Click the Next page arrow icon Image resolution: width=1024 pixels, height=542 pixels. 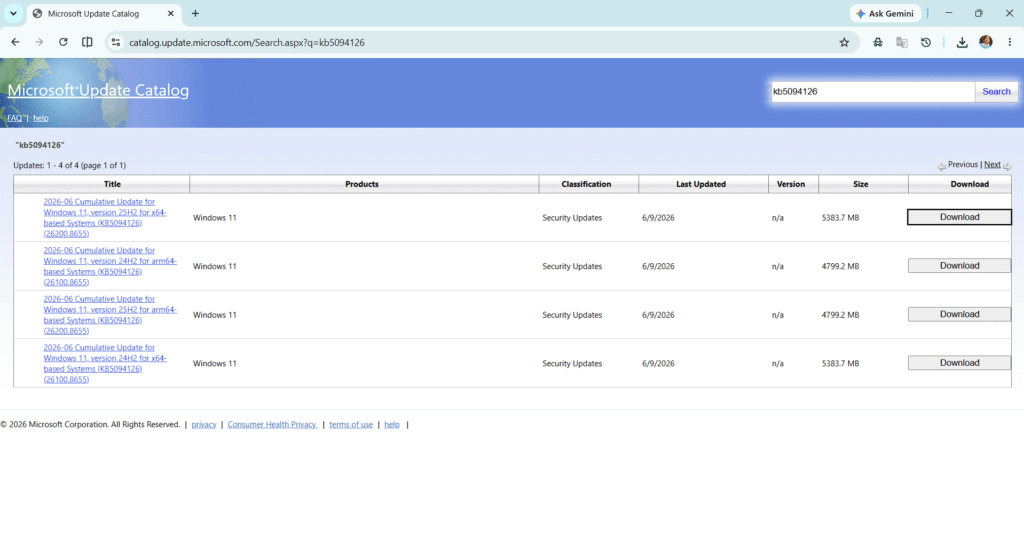[1007, 167]
